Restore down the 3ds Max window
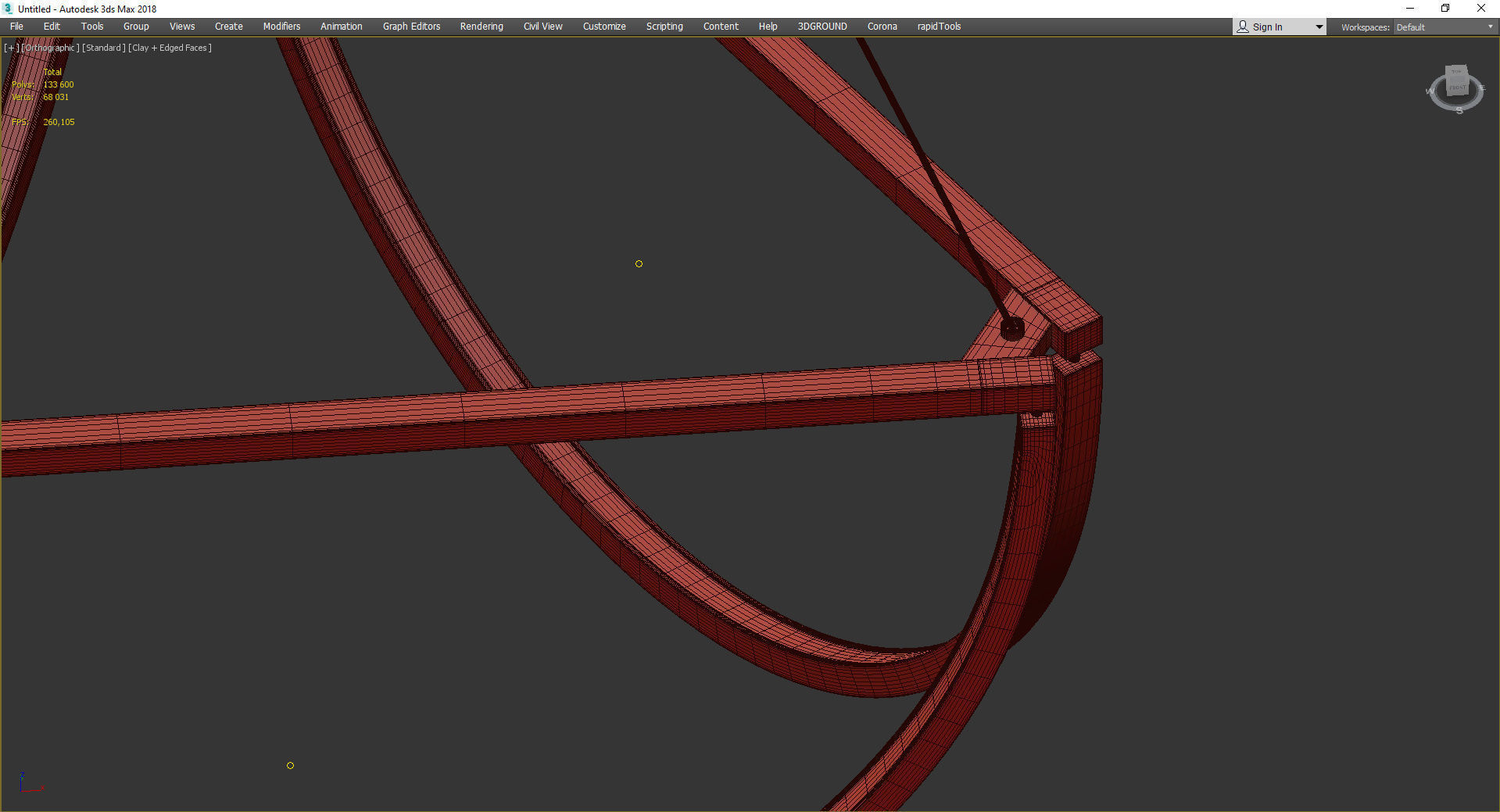 (1445, 9)
